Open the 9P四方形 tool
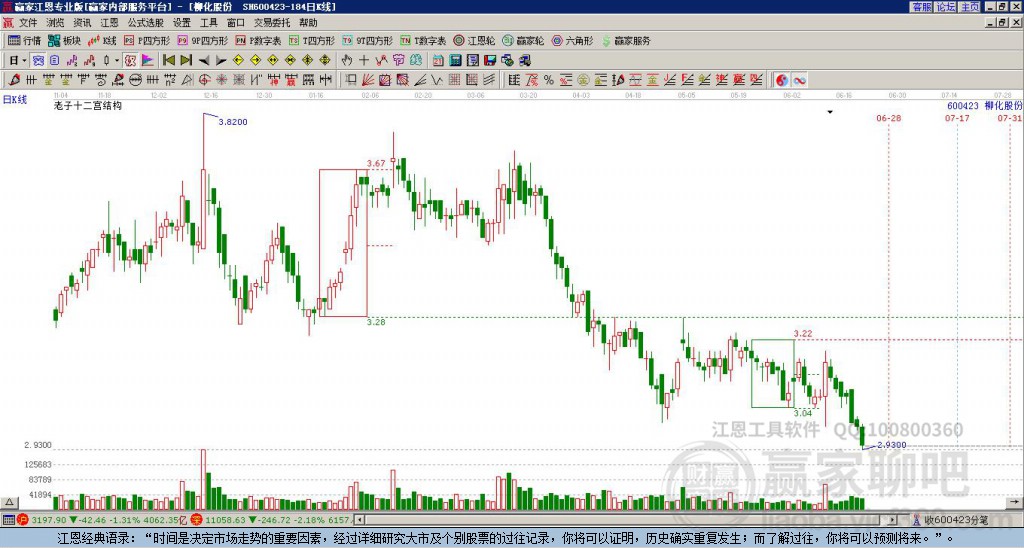The height and width of the screenshot is (548, 1024). pos(202,40)
